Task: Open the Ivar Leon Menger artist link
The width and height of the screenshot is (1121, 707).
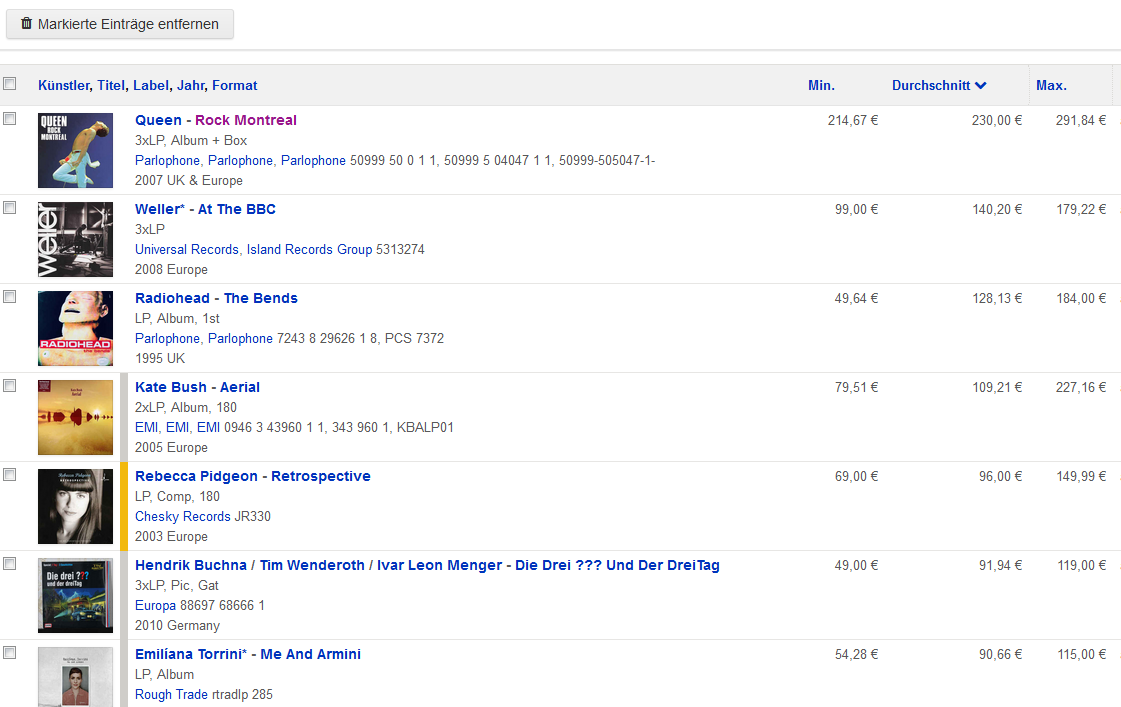Action: (440, 565)
